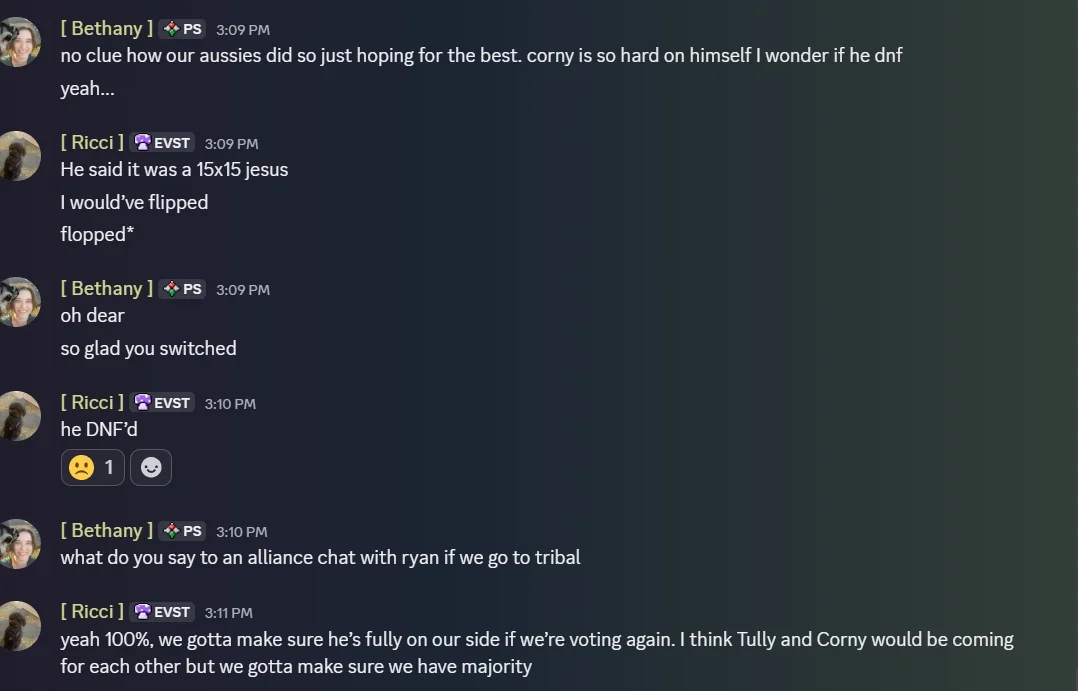Click the PS server tag on Bethany's first message

tap(182, 29)
